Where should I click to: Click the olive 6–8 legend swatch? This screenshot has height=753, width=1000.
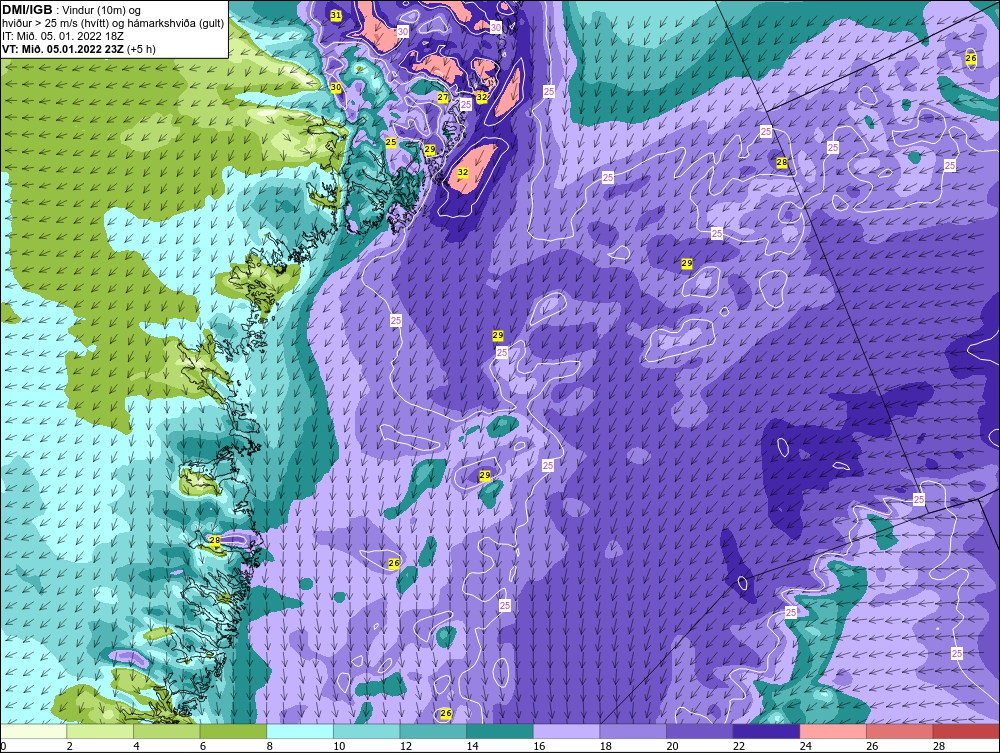233,731
